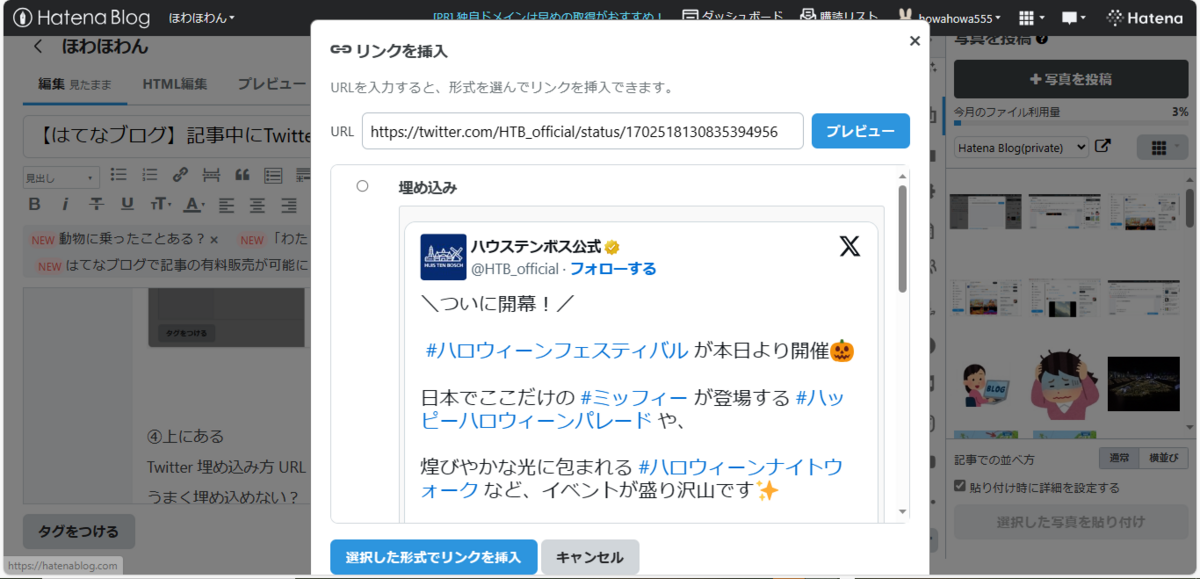
Task: Choose 通常 photo arrangement
Action: click(1119, 459)
